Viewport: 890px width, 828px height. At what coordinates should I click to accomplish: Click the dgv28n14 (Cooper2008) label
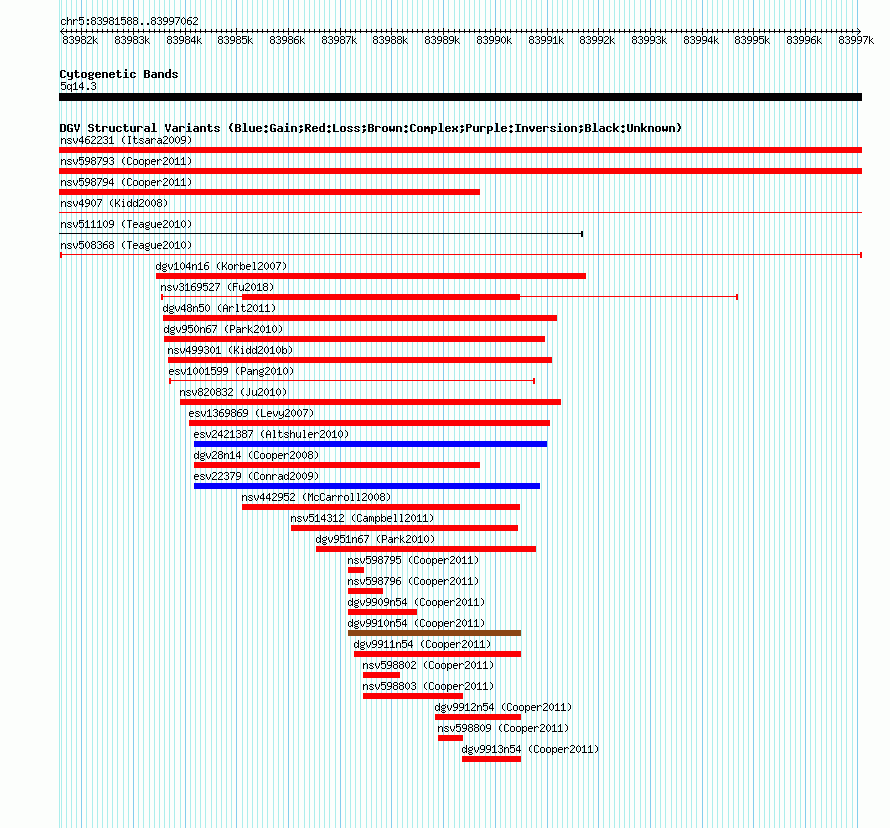[x=256, y=455]
